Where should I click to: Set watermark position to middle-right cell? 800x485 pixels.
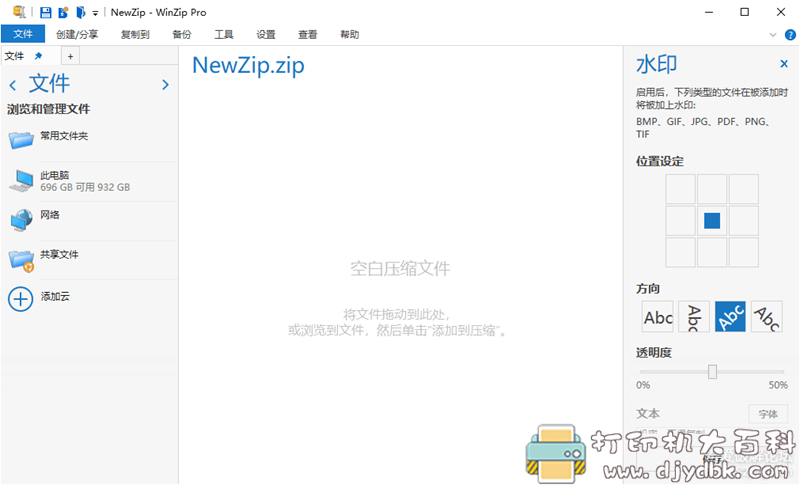744,221
